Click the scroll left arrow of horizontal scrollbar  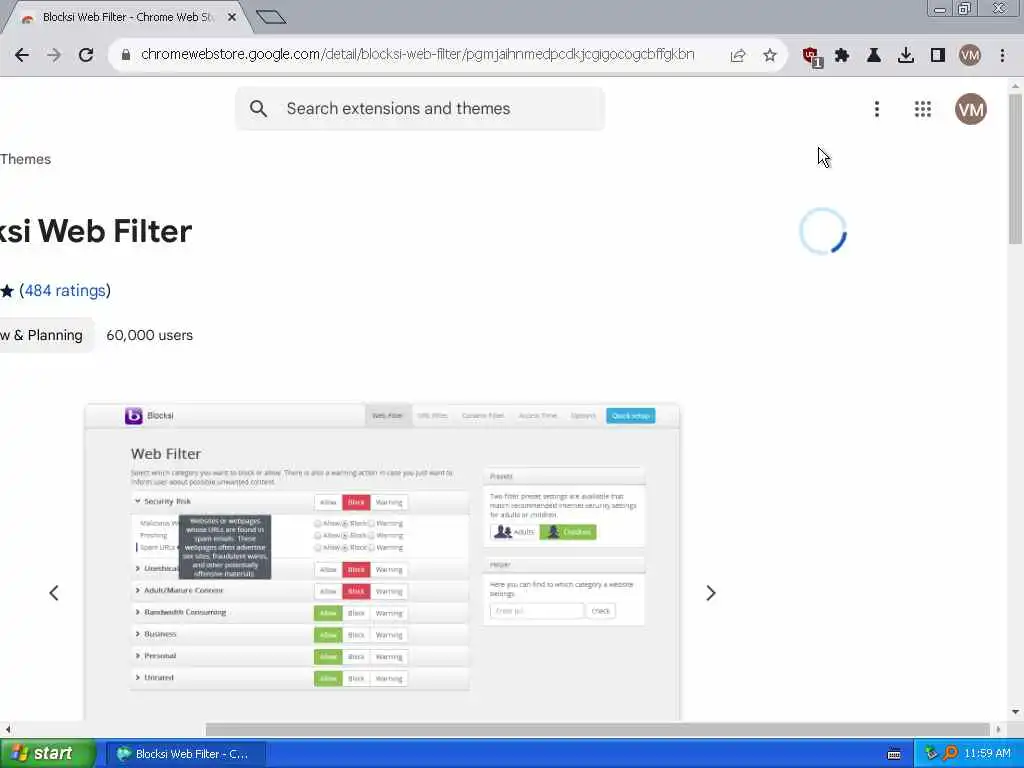pos(7,729)
